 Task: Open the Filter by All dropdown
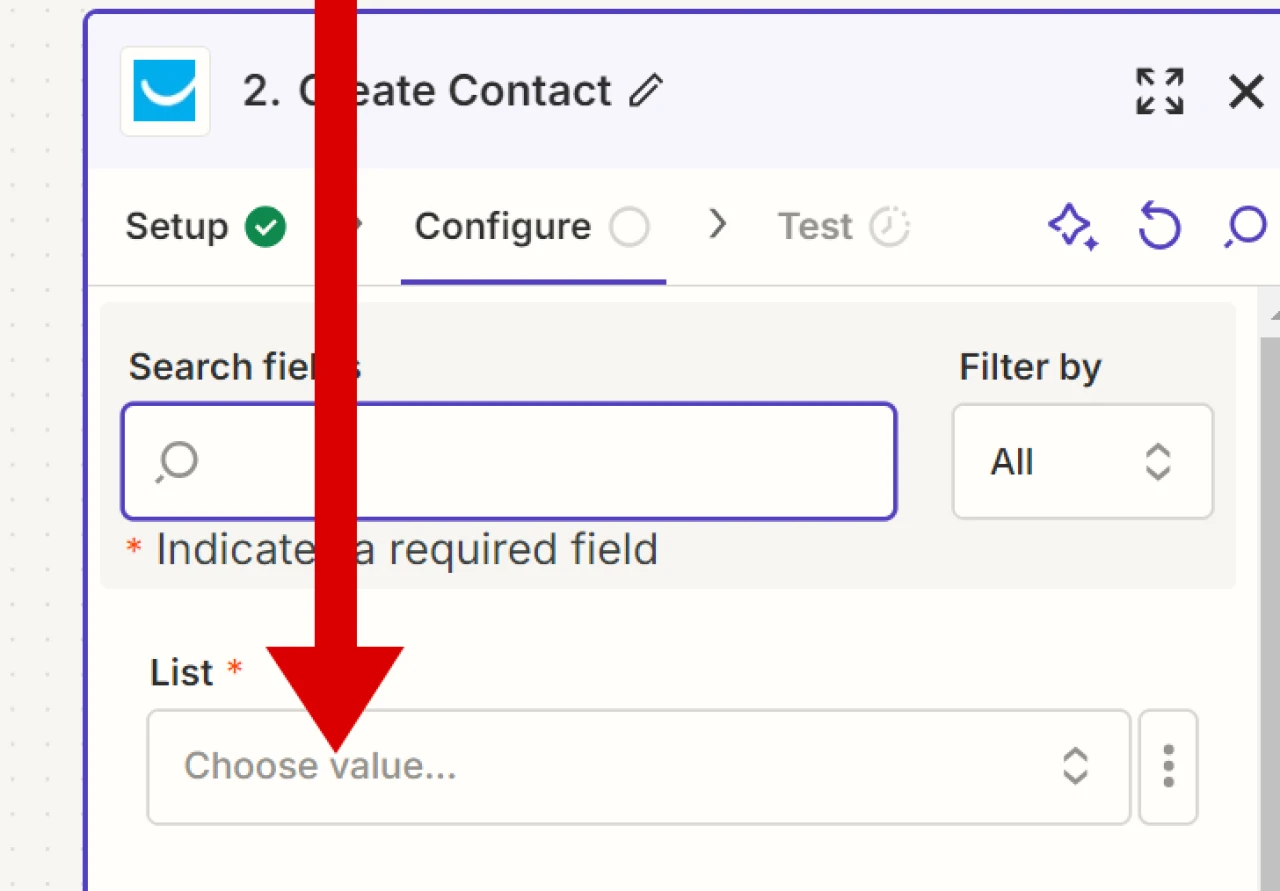1083,462
